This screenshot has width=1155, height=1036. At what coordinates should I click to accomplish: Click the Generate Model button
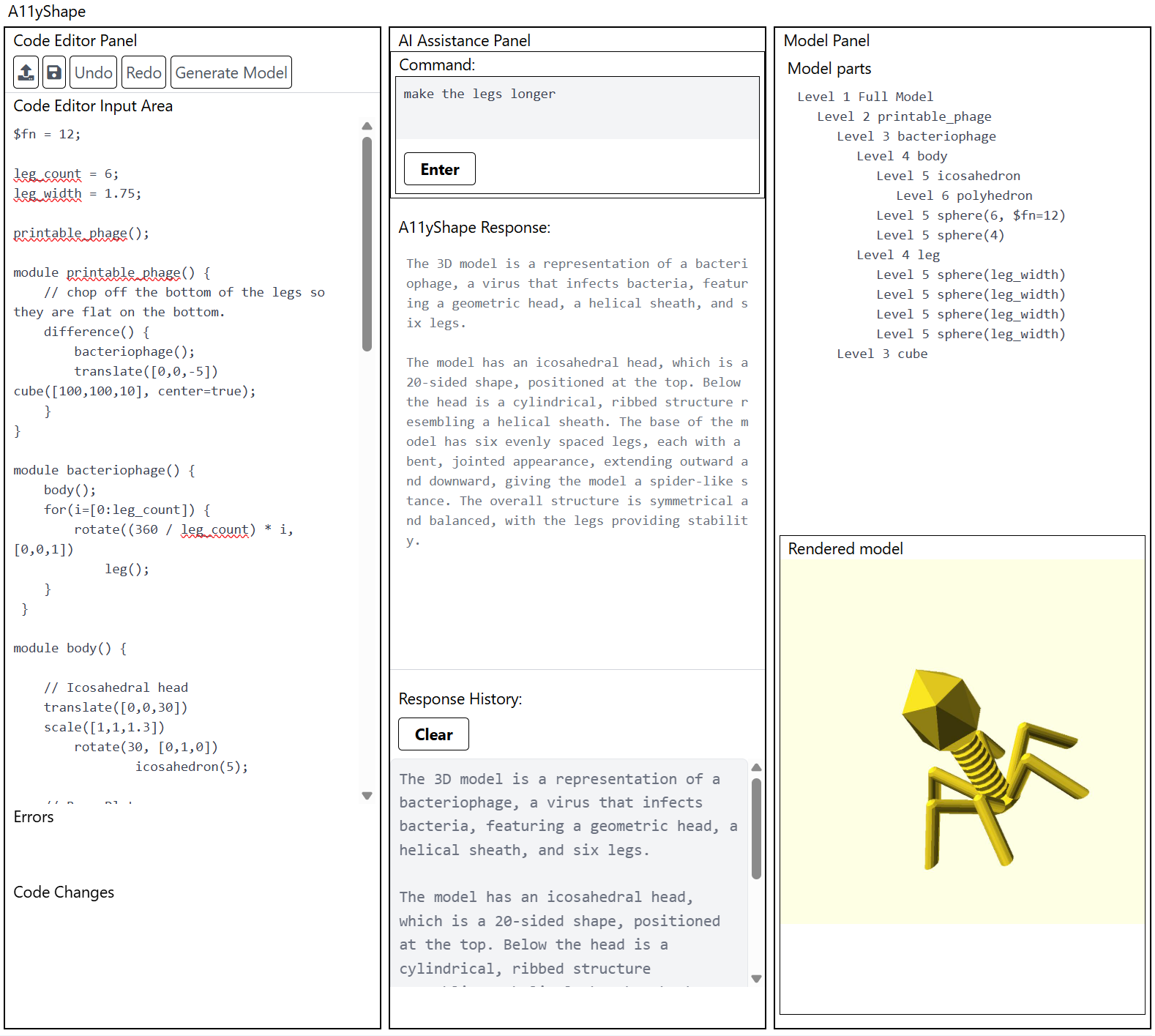pos(231,72)
